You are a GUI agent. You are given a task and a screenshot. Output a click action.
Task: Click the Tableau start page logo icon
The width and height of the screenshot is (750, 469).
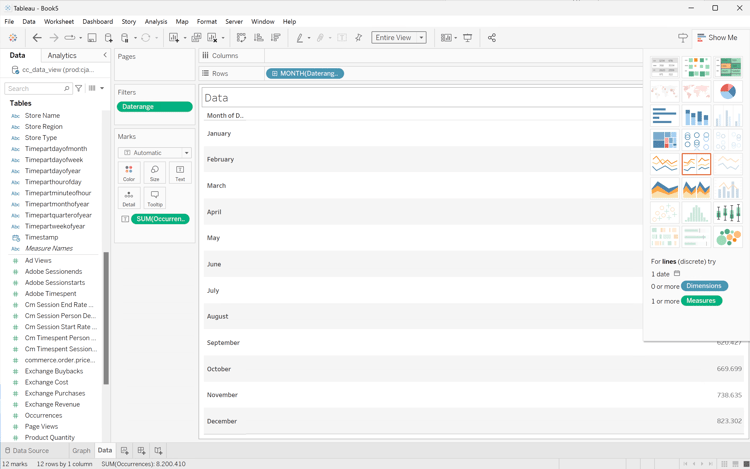13,38
